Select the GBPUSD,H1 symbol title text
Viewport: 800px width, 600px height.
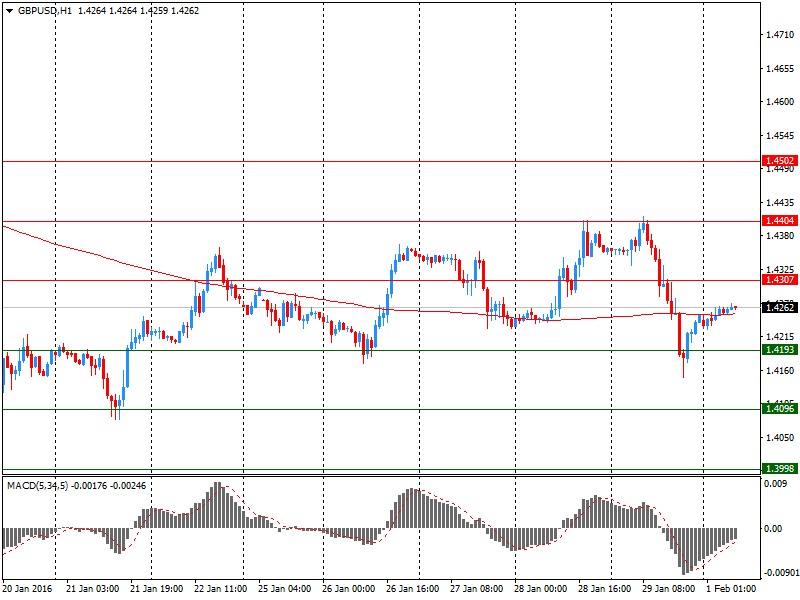[45, 11]
